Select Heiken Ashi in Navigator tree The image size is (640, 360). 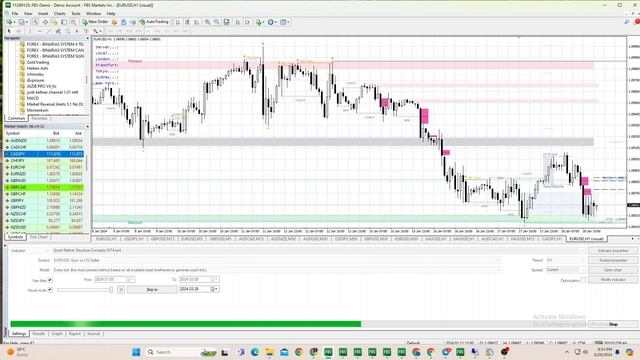coord(37,68)
